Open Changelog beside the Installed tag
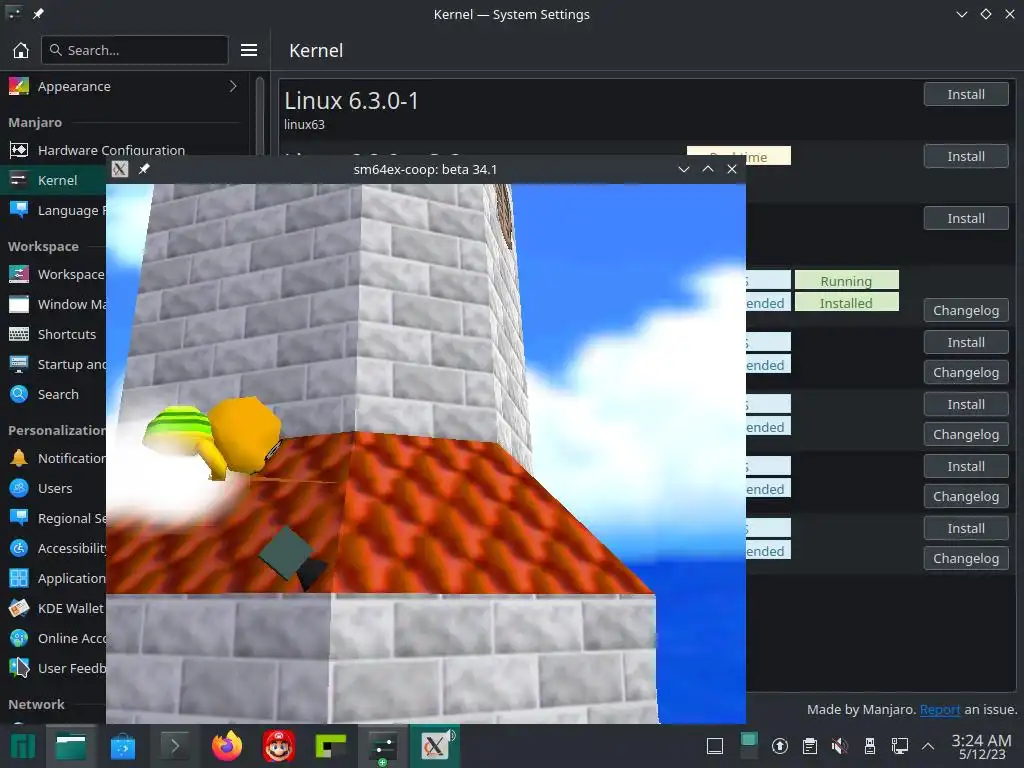Viewport: 1024px width, 768px height. pos(966,310)
